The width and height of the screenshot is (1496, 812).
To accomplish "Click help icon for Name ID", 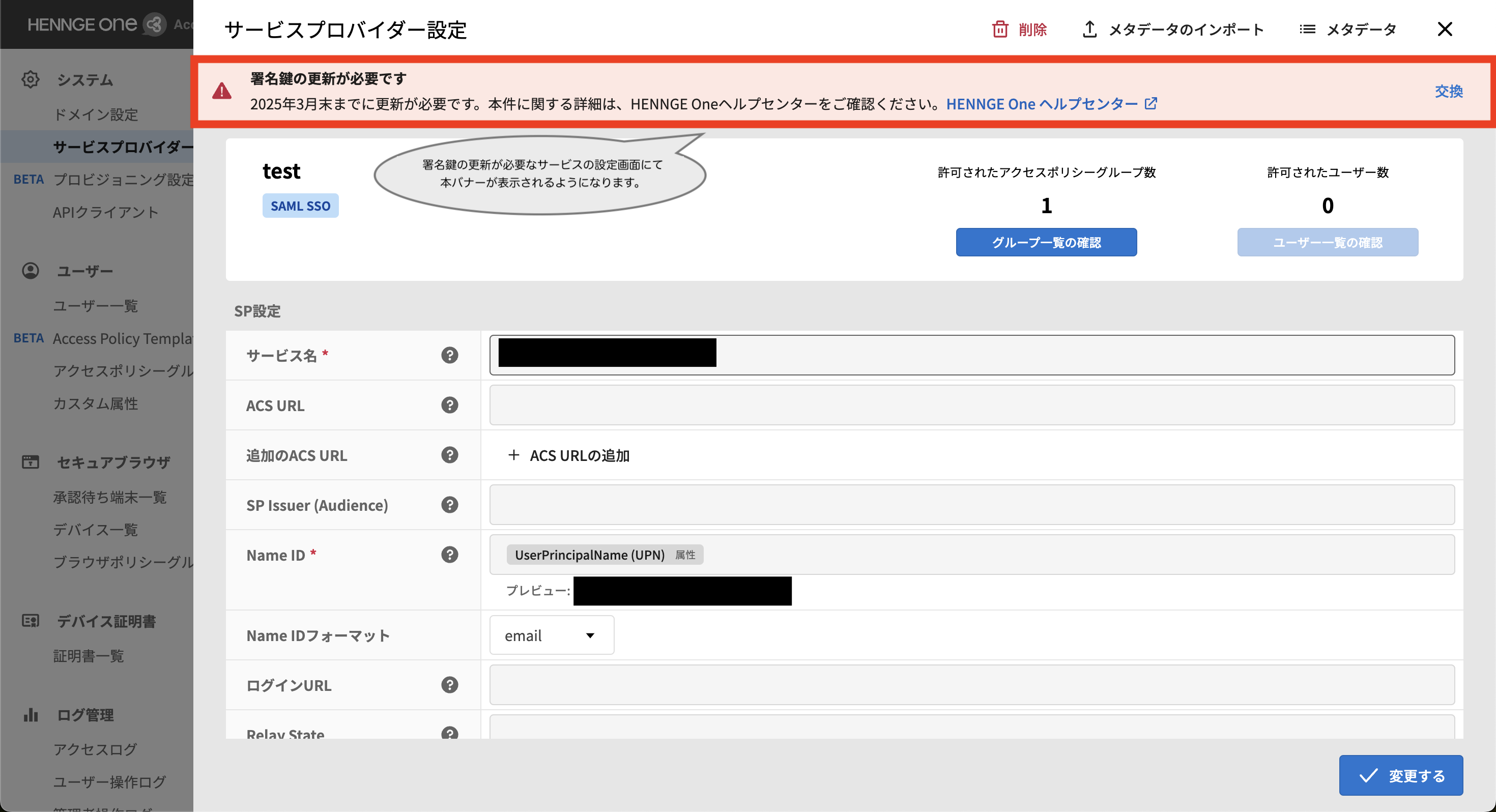I will tap(449, 555).
